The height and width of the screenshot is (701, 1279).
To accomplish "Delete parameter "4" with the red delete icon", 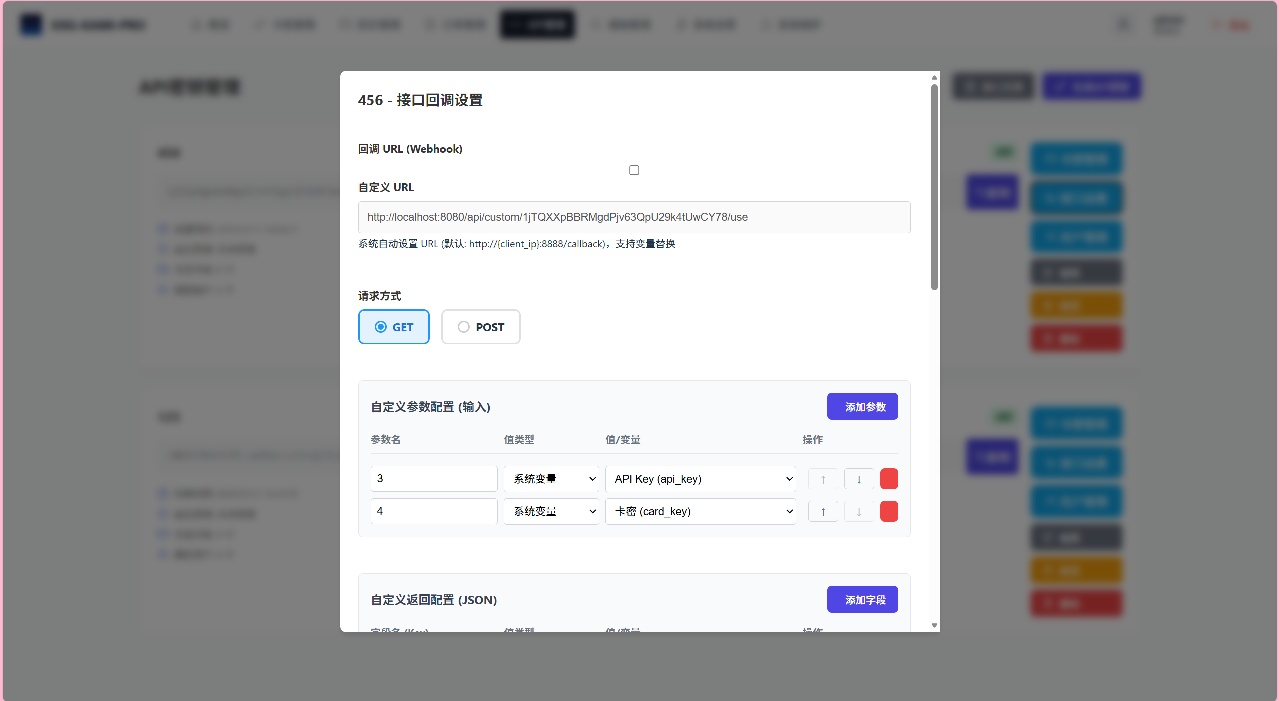I will point(889,511).
